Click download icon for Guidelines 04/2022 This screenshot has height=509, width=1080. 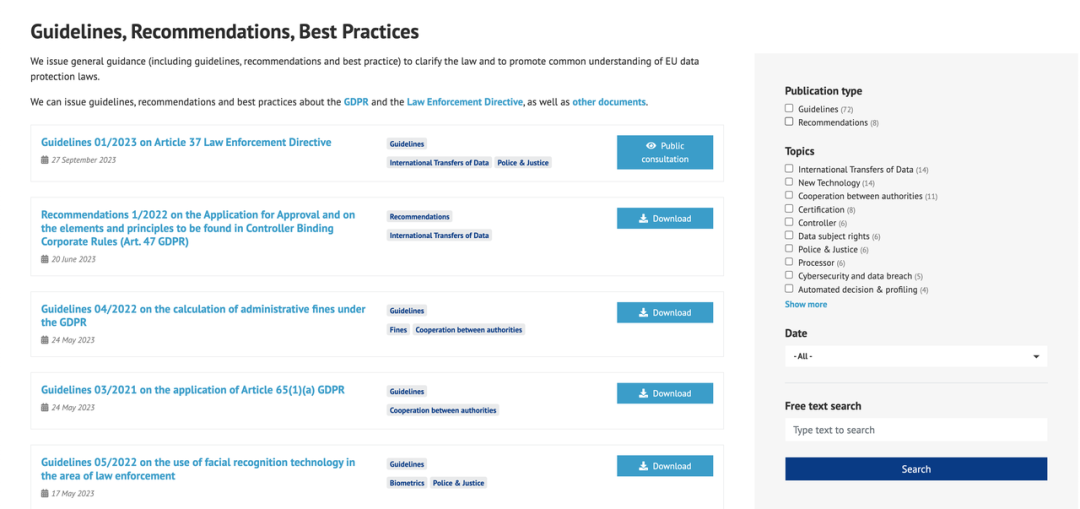tap(643, 313)
